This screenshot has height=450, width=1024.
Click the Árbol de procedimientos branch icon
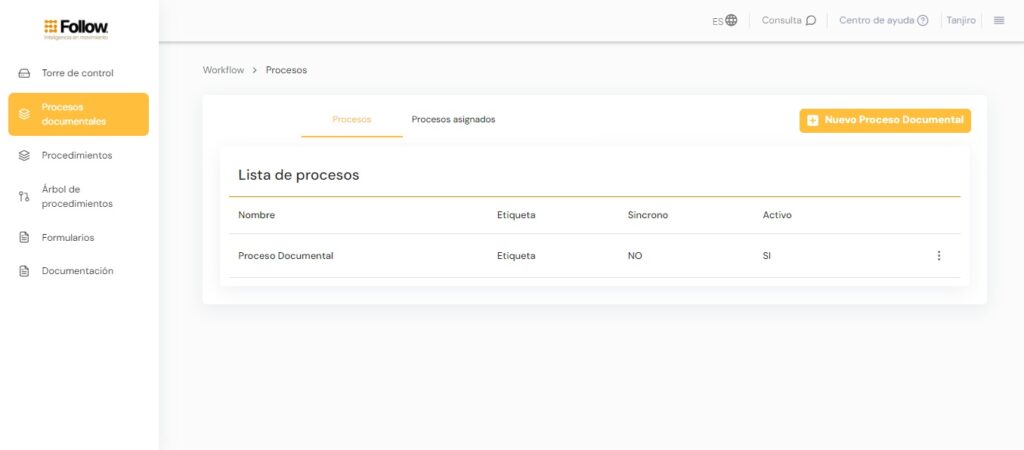(x=24, y=196)
